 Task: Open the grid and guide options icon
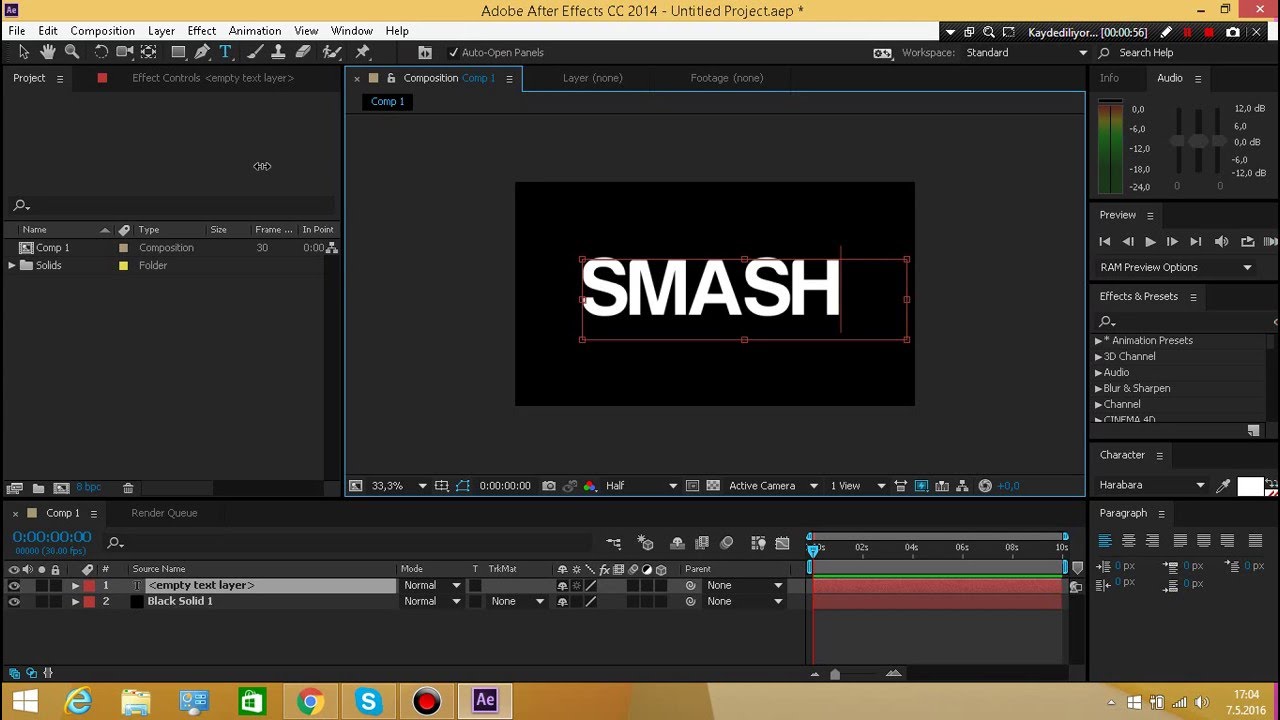pyautogui.click(x=441, y=486)
